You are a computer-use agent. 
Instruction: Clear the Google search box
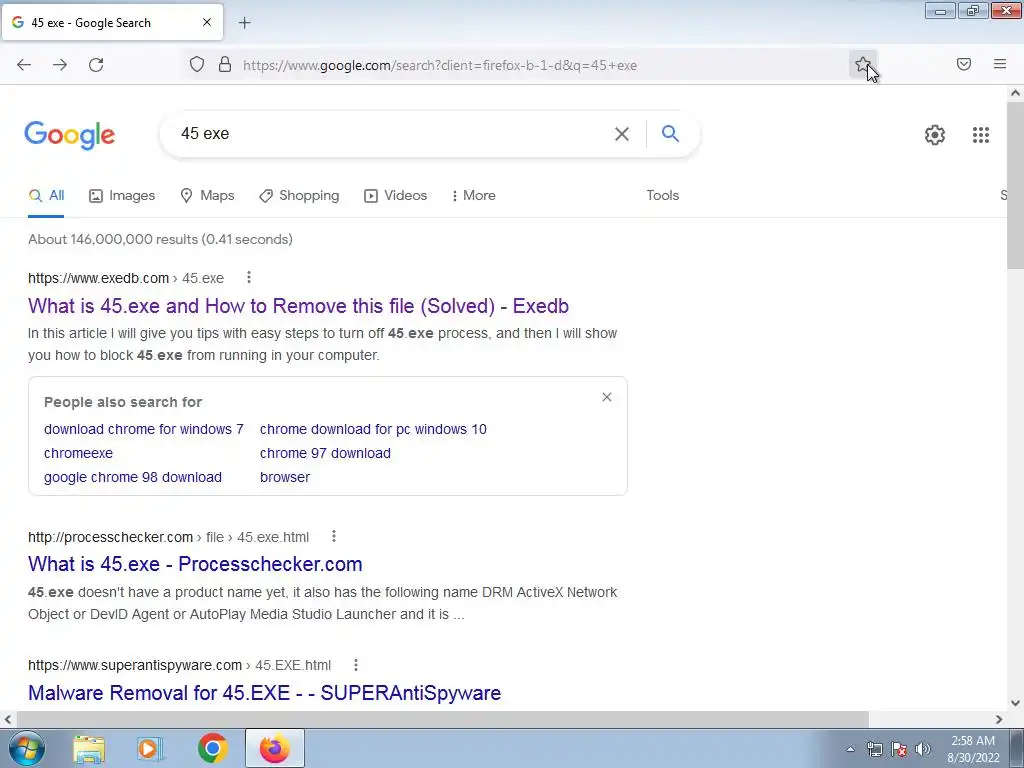[x=622, y=134]
